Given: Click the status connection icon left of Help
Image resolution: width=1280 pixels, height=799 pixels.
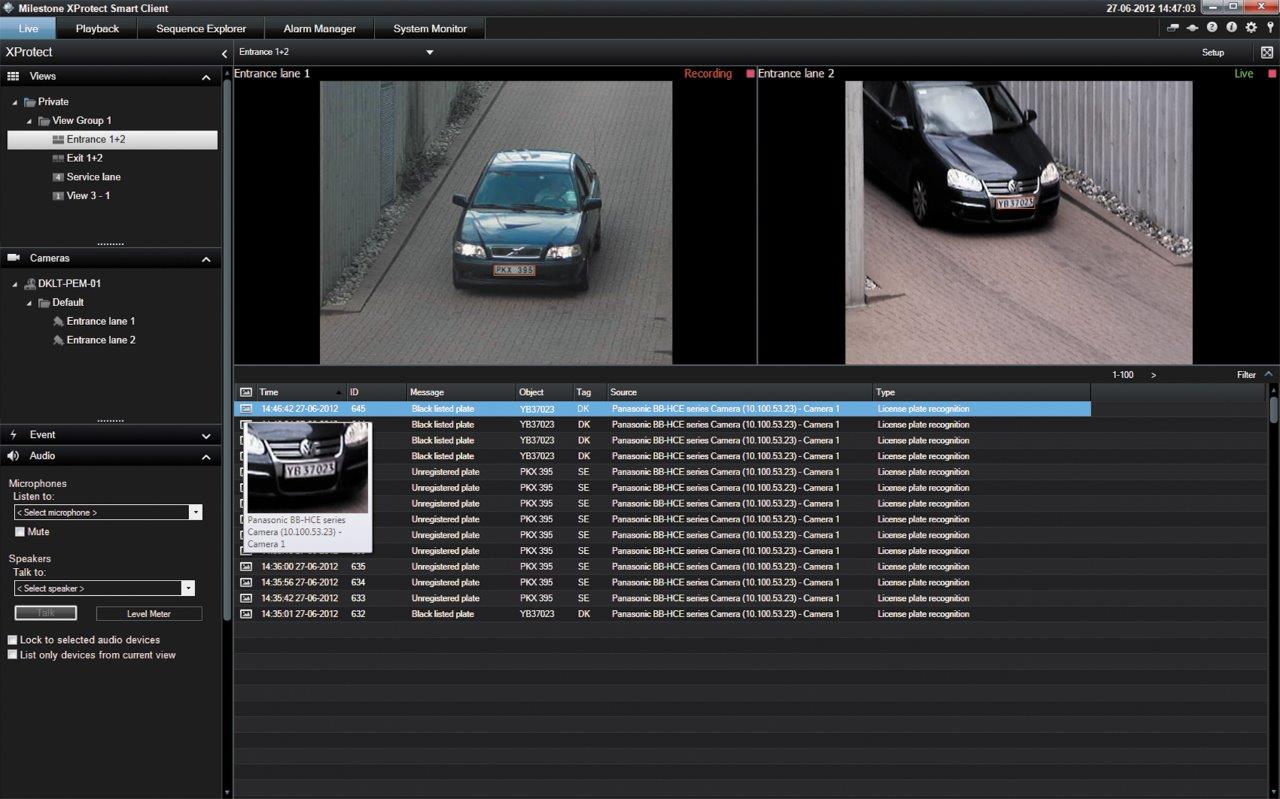Looking at the screenshot, I should coord(1193,28).
